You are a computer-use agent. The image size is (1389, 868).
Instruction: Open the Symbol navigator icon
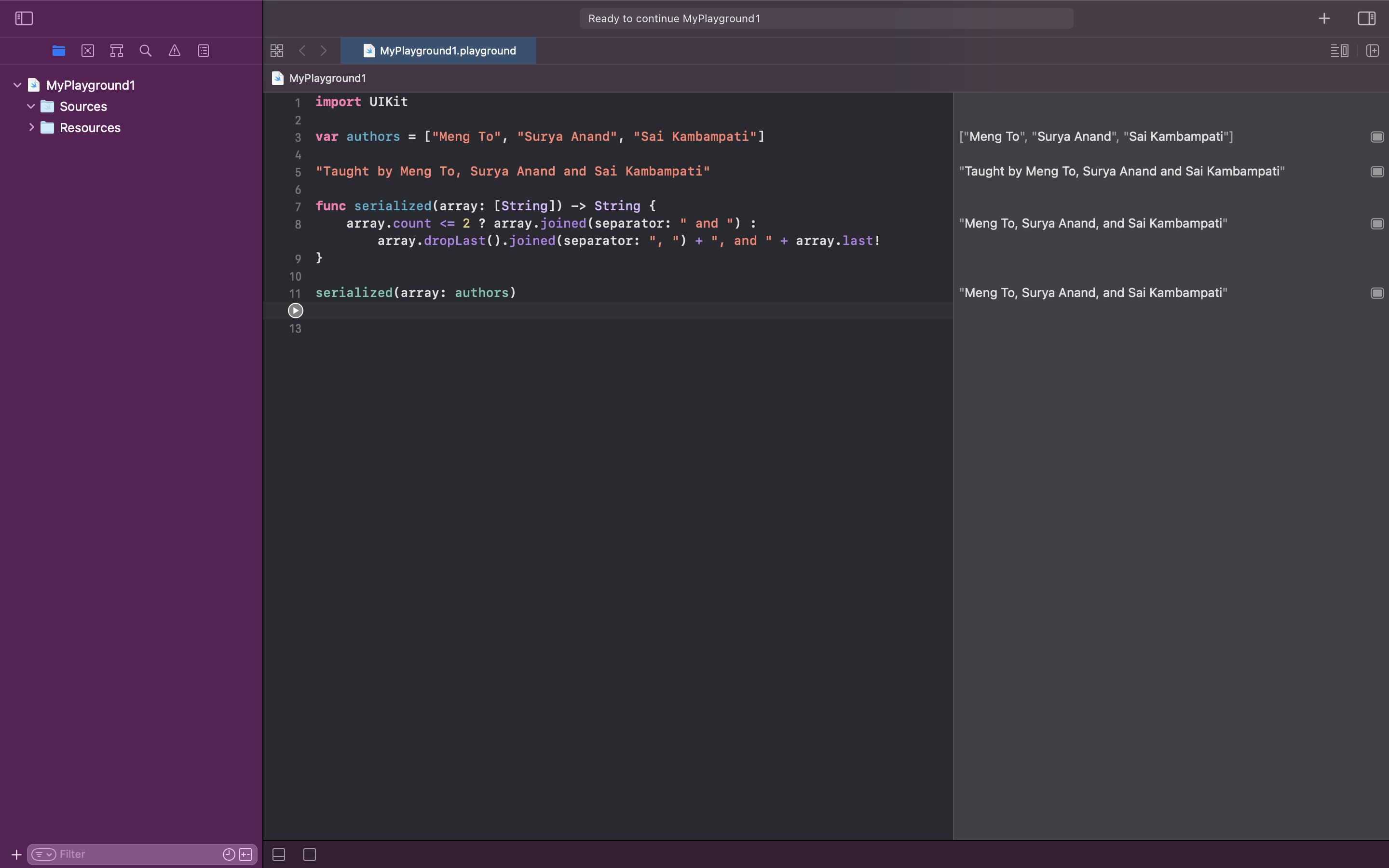(117, 51)
